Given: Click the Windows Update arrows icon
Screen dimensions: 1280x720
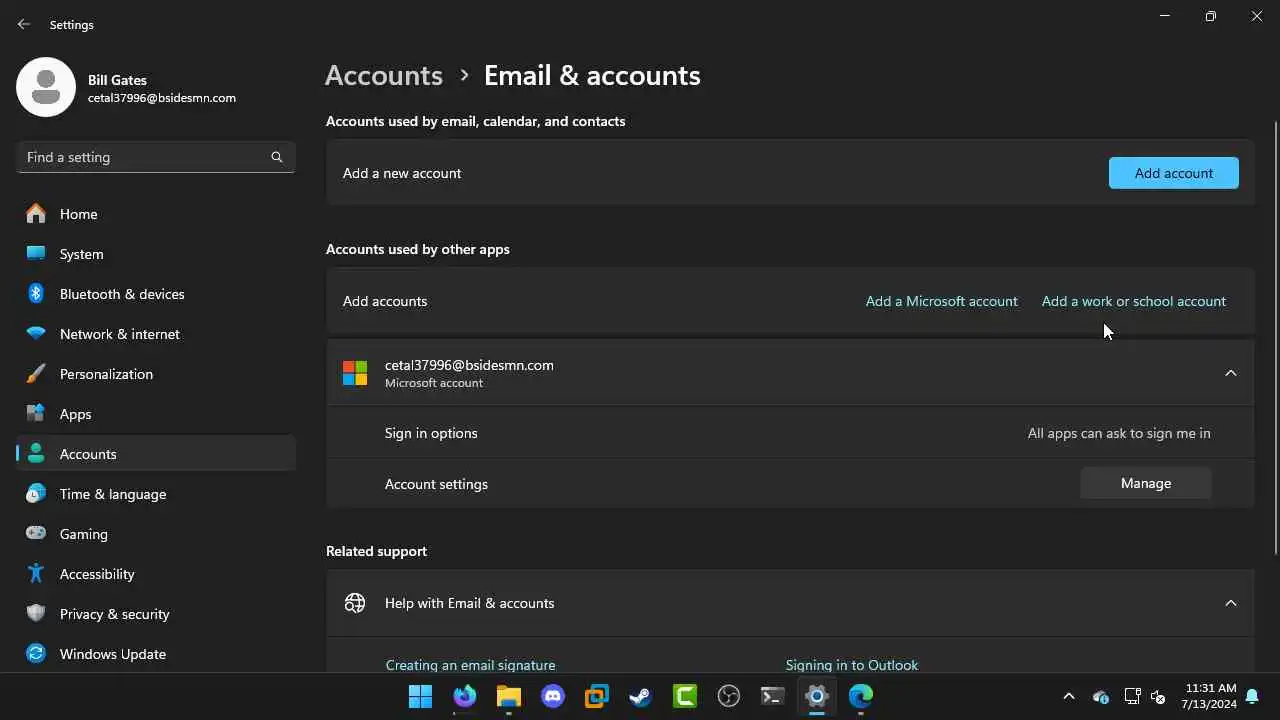Looking at the screenshot, I should pyautogui.click(x=36, y=654).
